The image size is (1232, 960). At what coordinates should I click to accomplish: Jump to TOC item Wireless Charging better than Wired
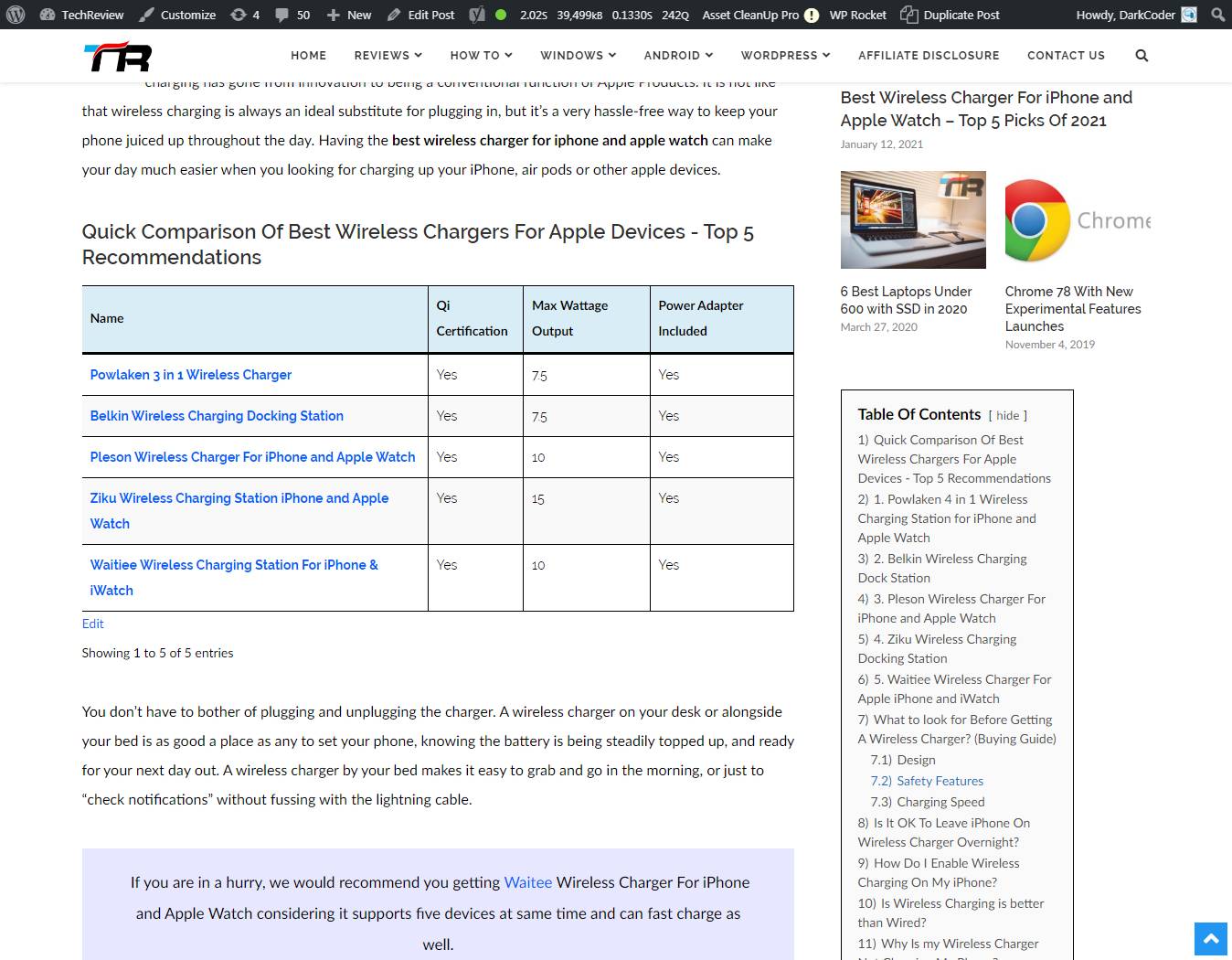951,912
